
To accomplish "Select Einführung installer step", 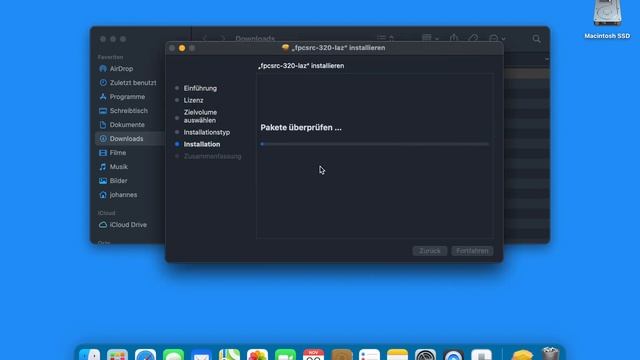I will pos(200,88).
